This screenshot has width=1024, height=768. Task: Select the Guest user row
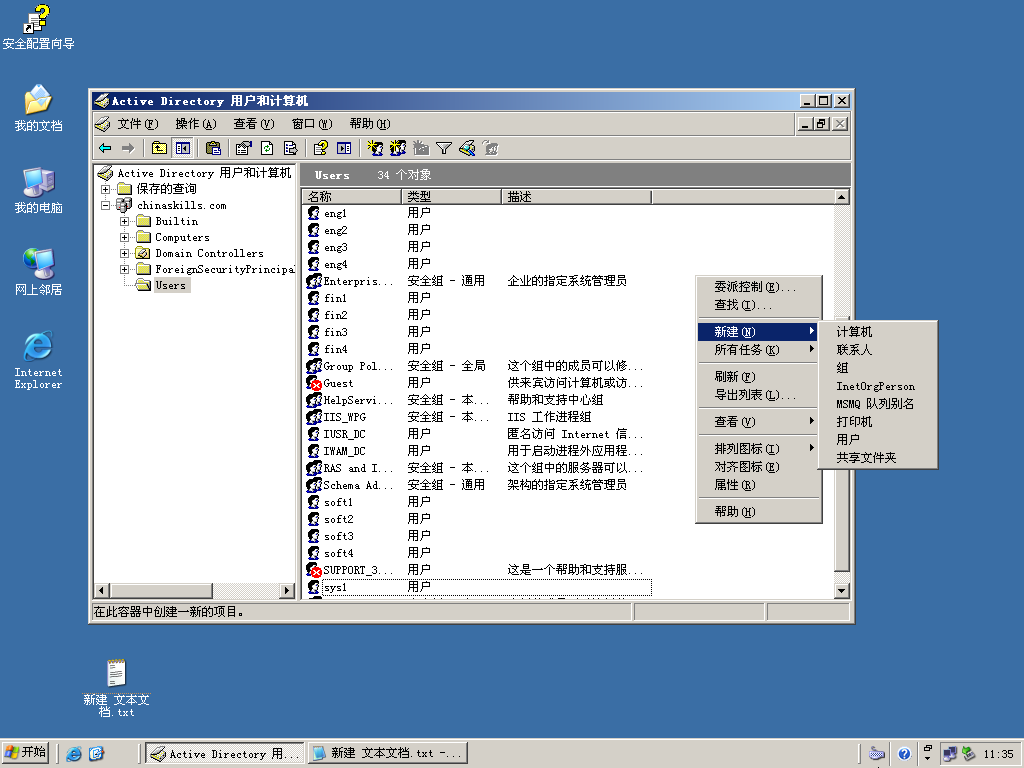[477, 383]
